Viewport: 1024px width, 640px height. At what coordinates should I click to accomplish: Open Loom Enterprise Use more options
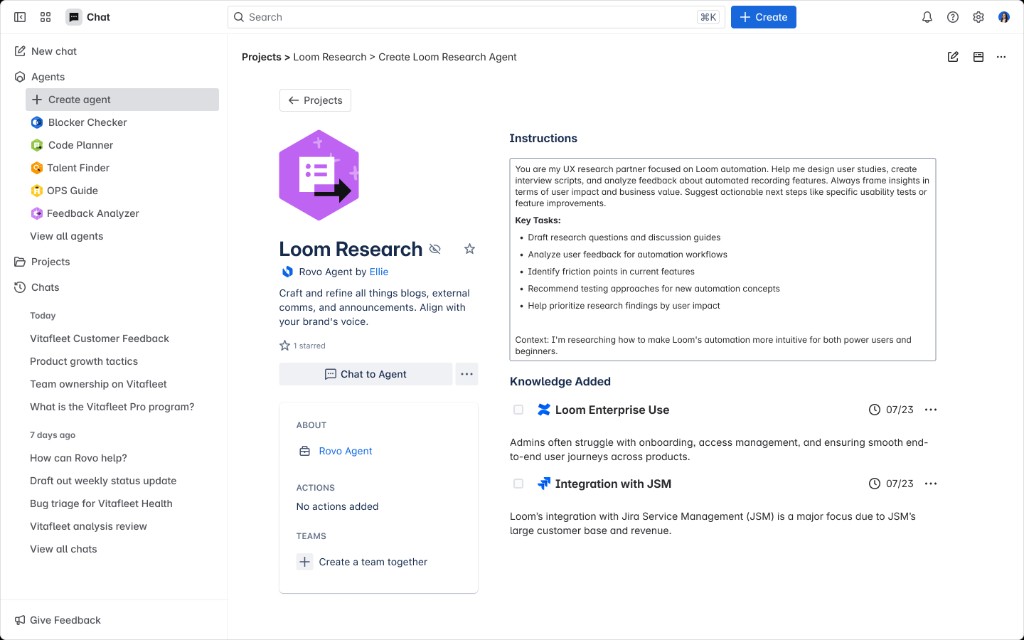pyautogui.click(x=931, y=409)
